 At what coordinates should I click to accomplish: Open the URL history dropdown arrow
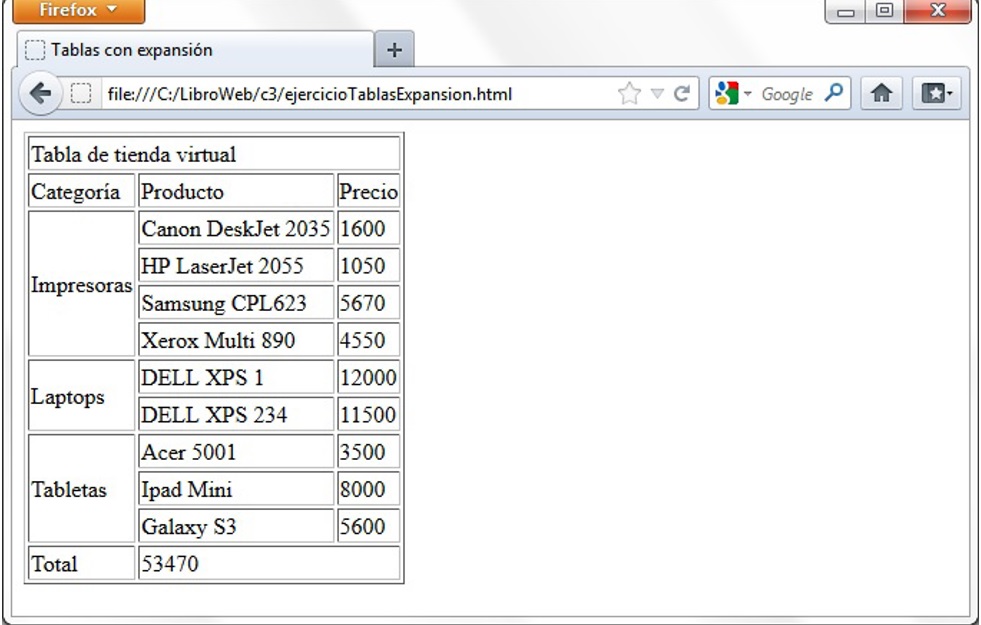657,94
